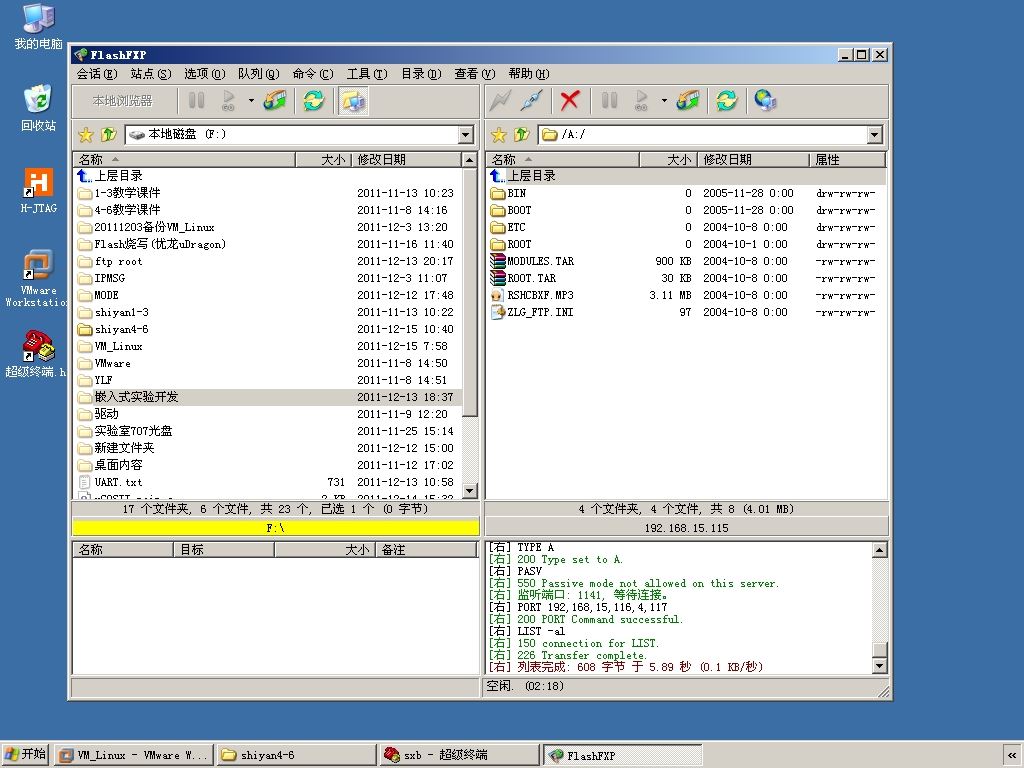
Task: Open the 工具(T) menu
Action: pos(367,74)
